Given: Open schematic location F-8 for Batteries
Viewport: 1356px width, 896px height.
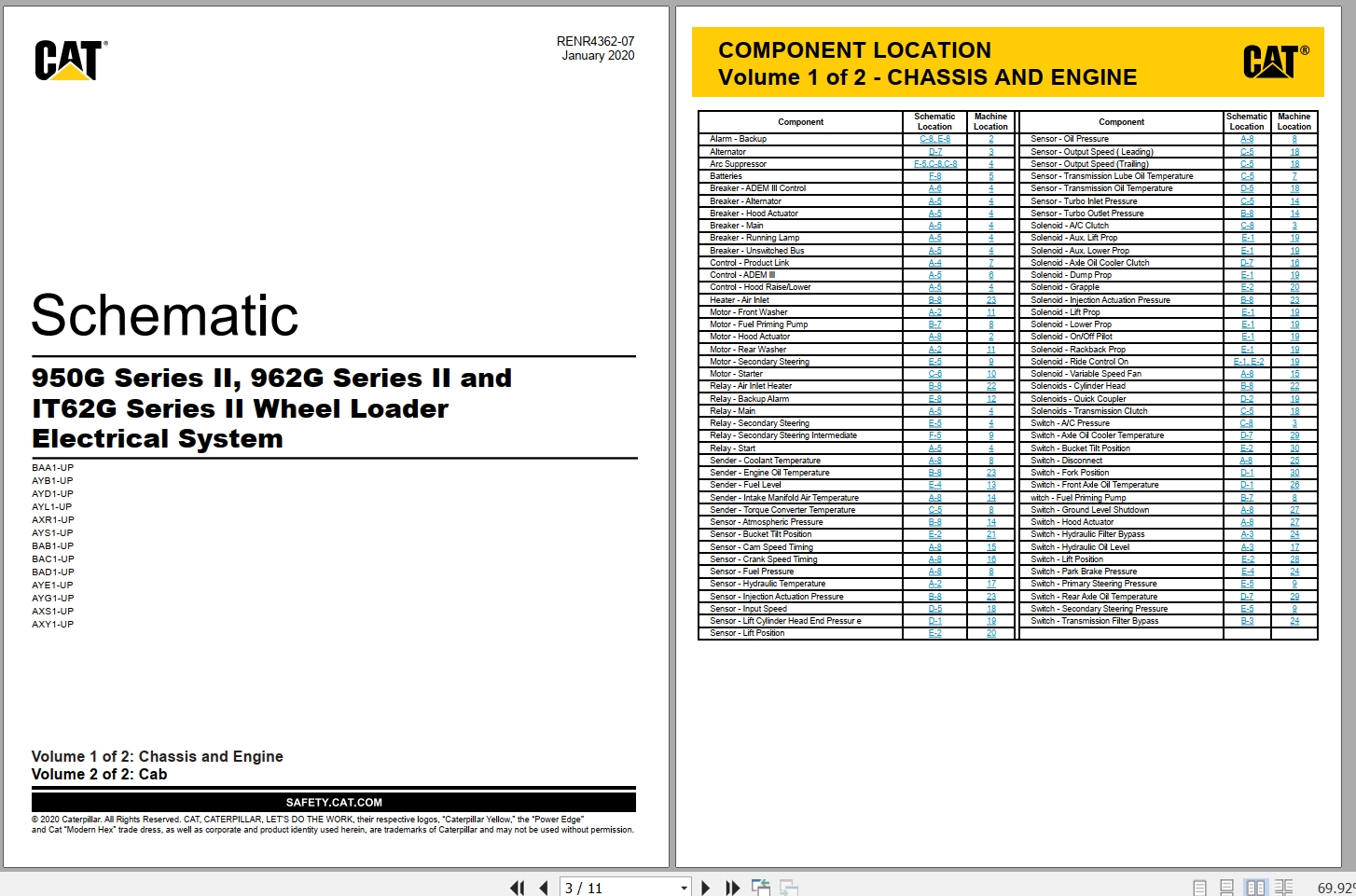Looking at the screenshot, I should tap(934, 176).
